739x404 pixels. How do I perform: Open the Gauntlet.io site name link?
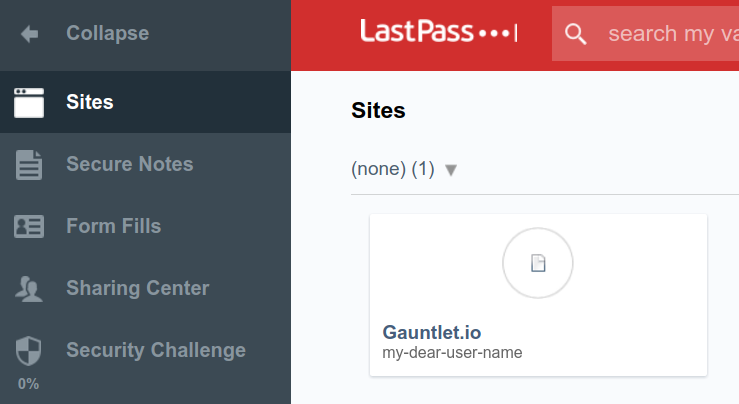point(432,332)
